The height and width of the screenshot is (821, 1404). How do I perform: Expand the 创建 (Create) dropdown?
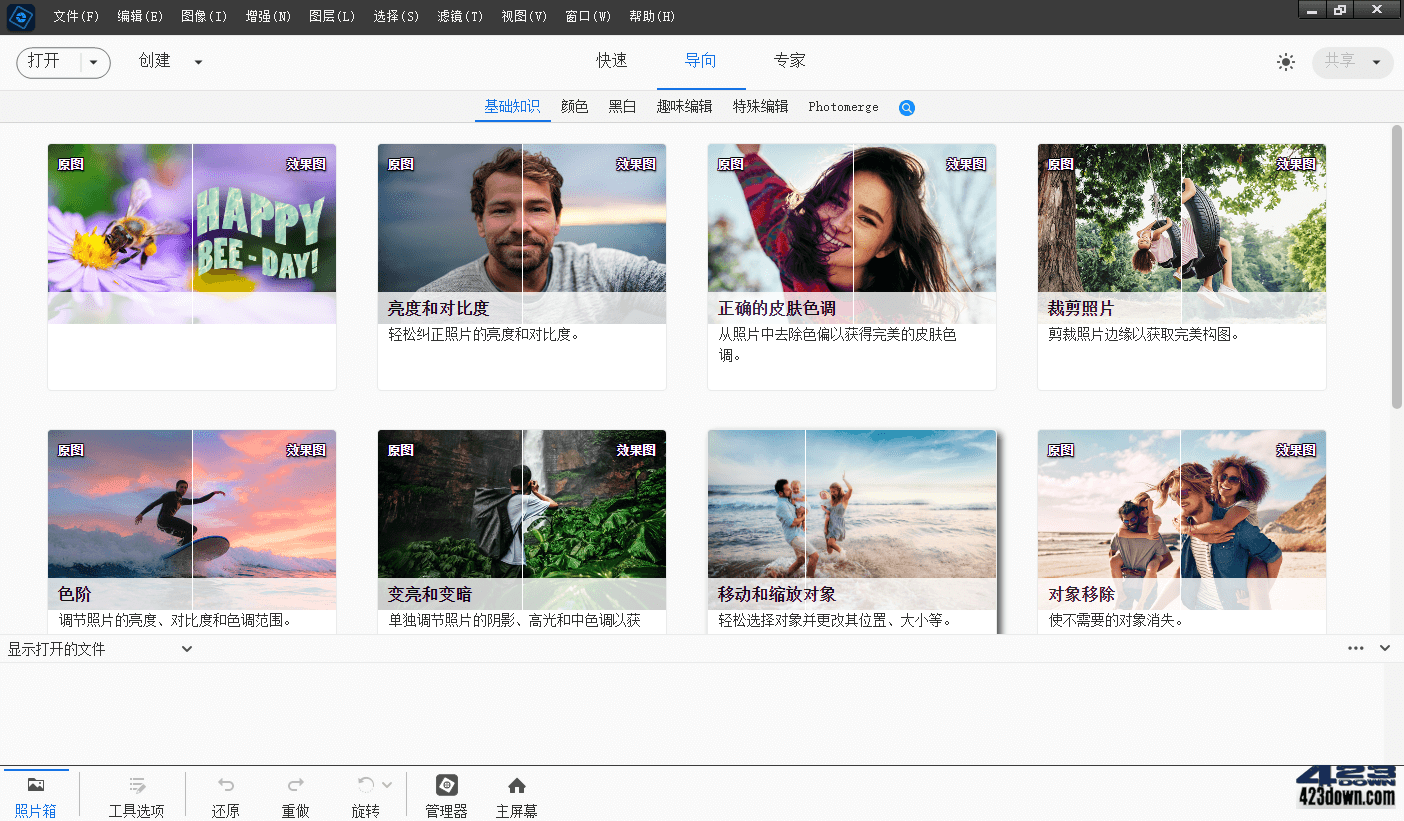click(197, 61)
